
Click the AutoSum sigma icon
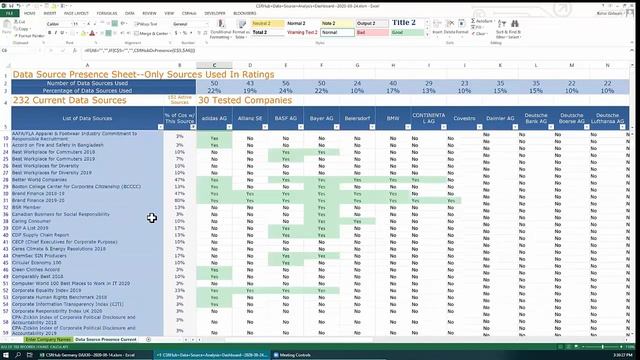pyautogui.click(x=473, y=21)
